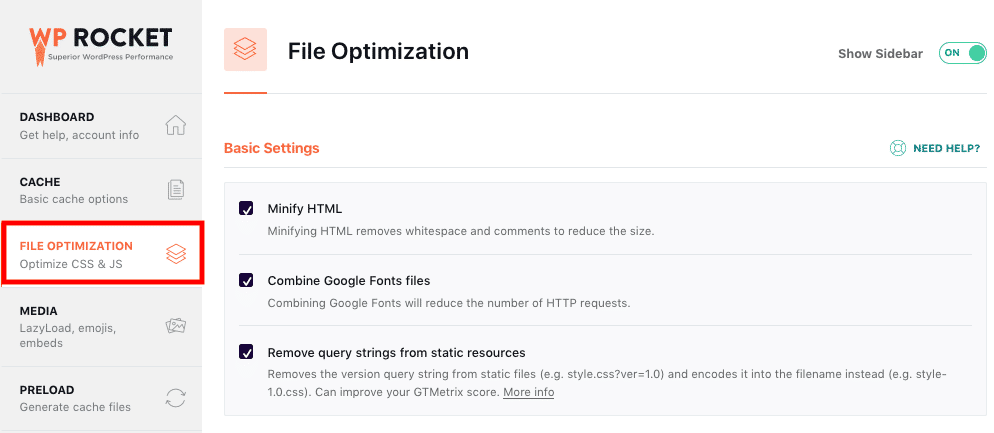
Task: Click the orange File Optimization header icon
Action: (245, 50)
